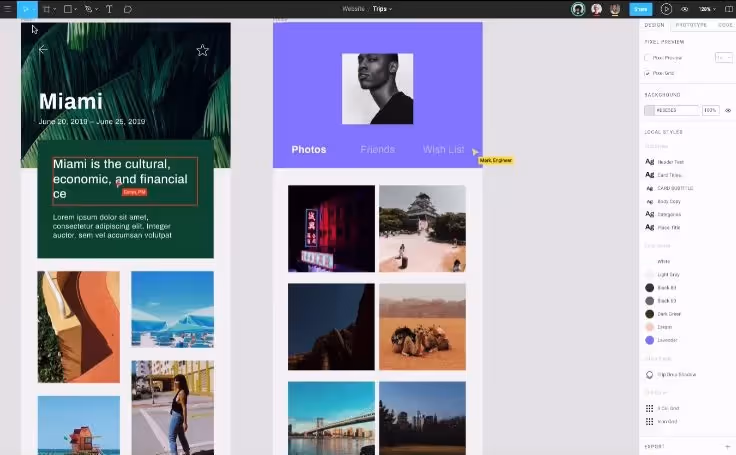Select the neon sign photo thumbnail
This screenshot has width=736, height=455.
[331, 228]
